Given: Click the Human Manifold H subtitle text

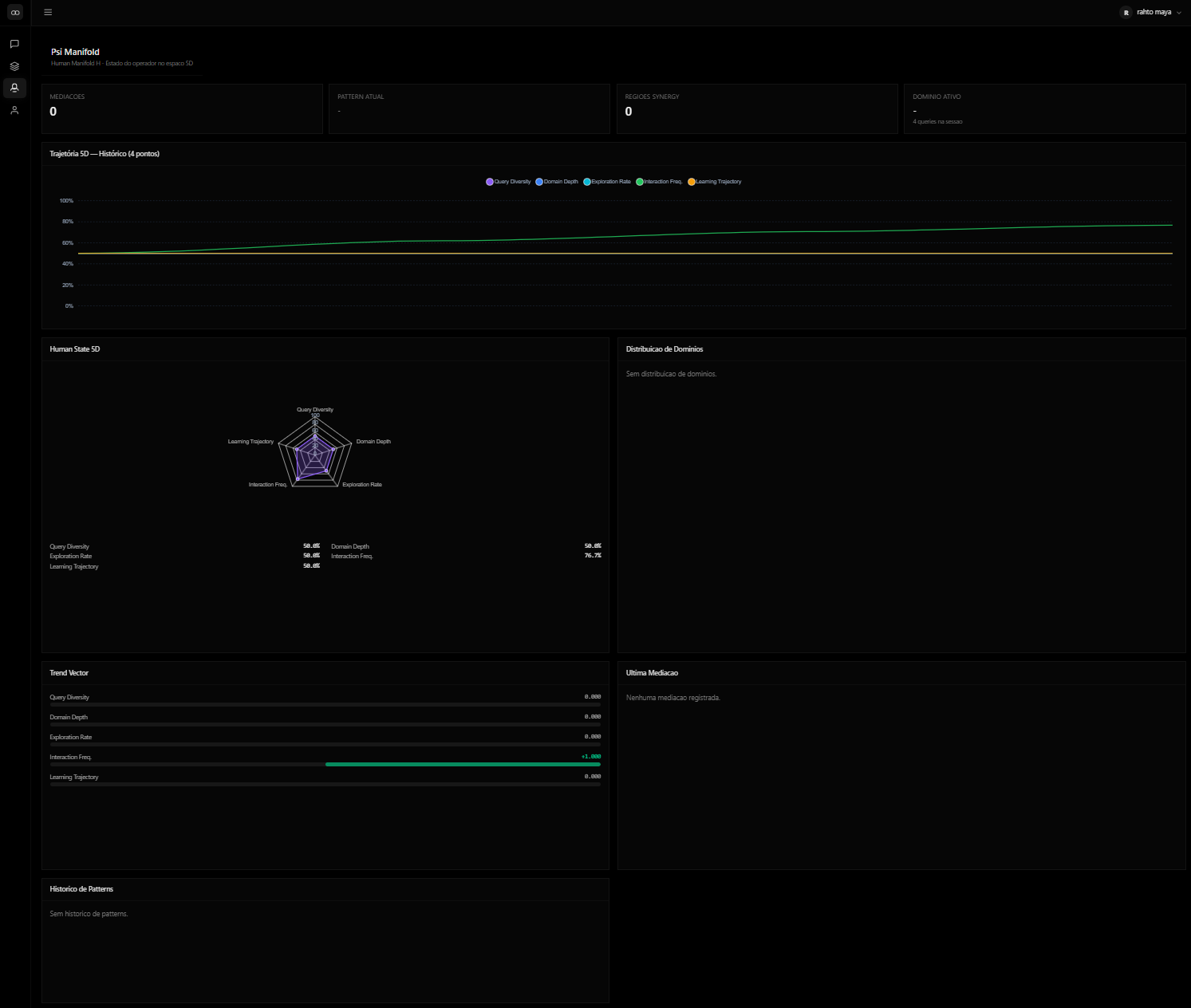Looking at the screenshot, I should coord(122,64).
